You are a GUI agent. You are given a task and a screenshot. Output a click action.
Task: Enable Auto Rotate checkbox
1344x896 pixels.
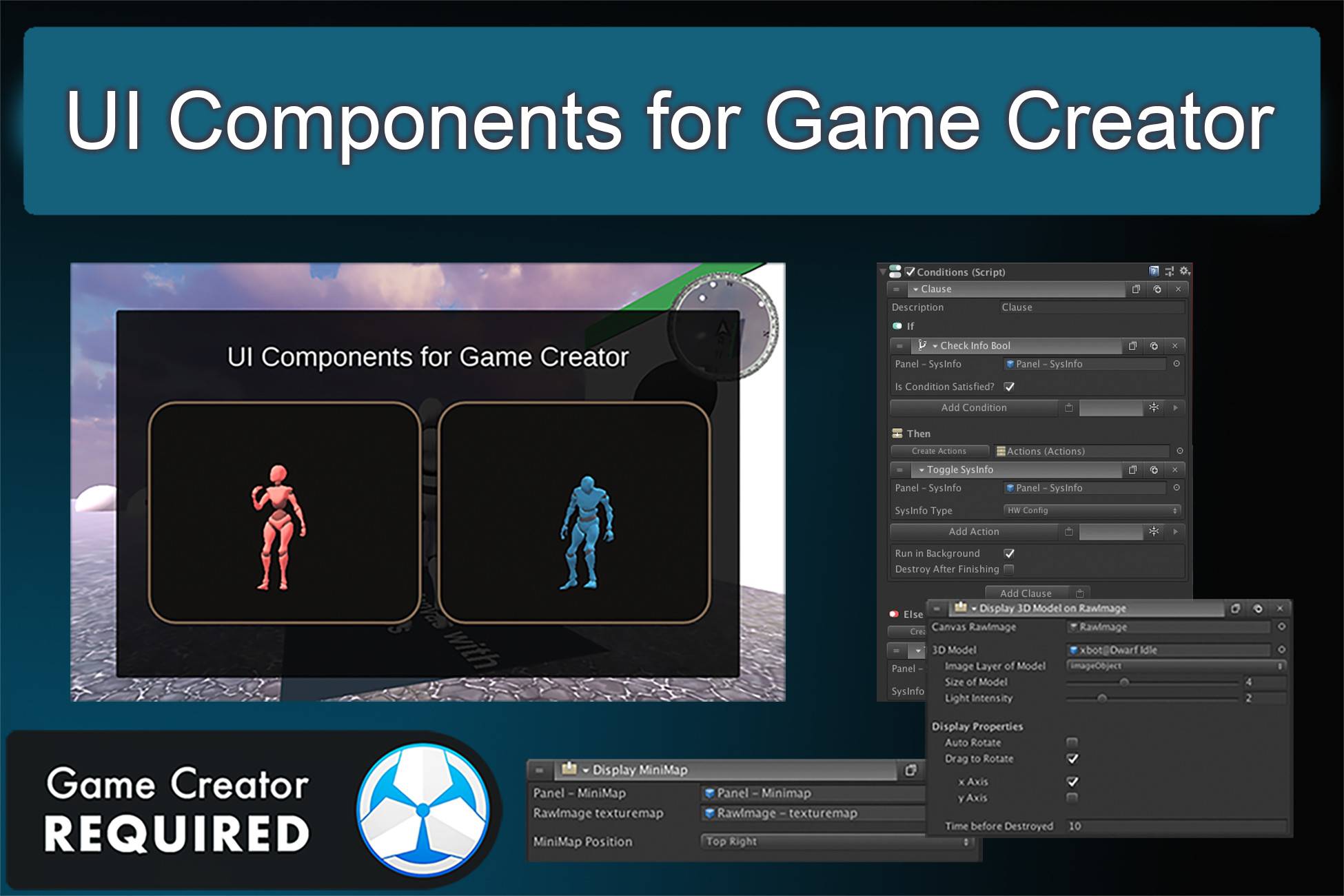click(x=1072, y=742)
